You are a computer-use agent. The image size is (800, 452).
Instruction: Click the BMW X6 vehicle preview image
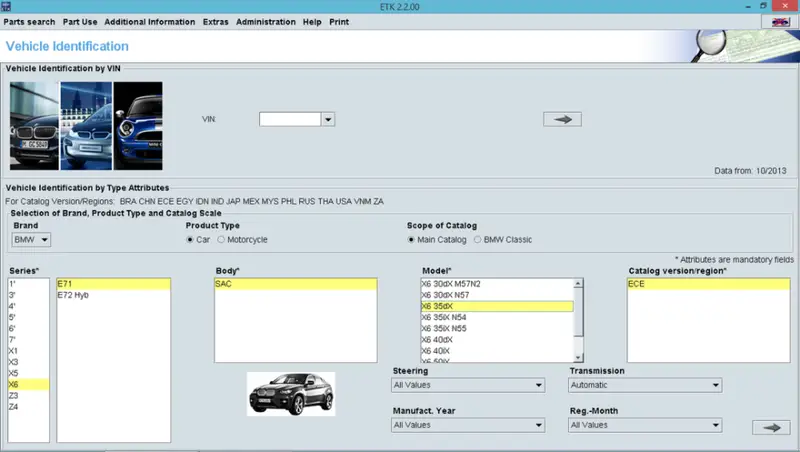pyautogui.click(x=291, y=394)
